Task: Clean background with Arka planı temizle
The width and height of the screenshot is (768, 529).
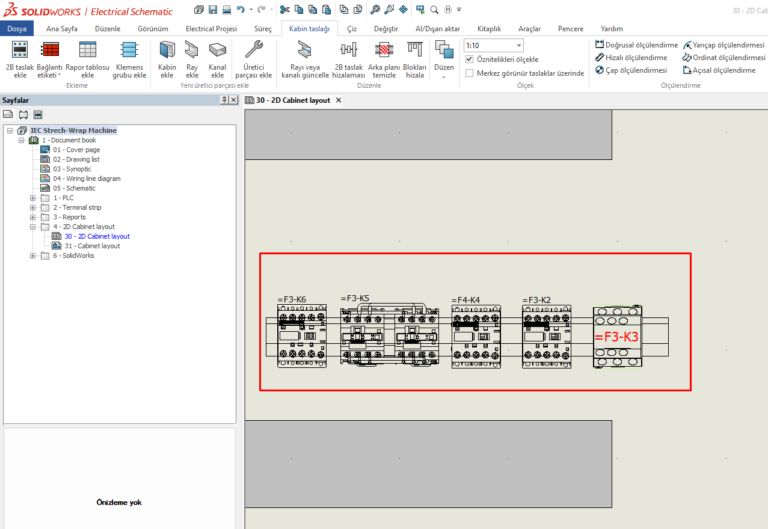Action: [x=383, y=50]
